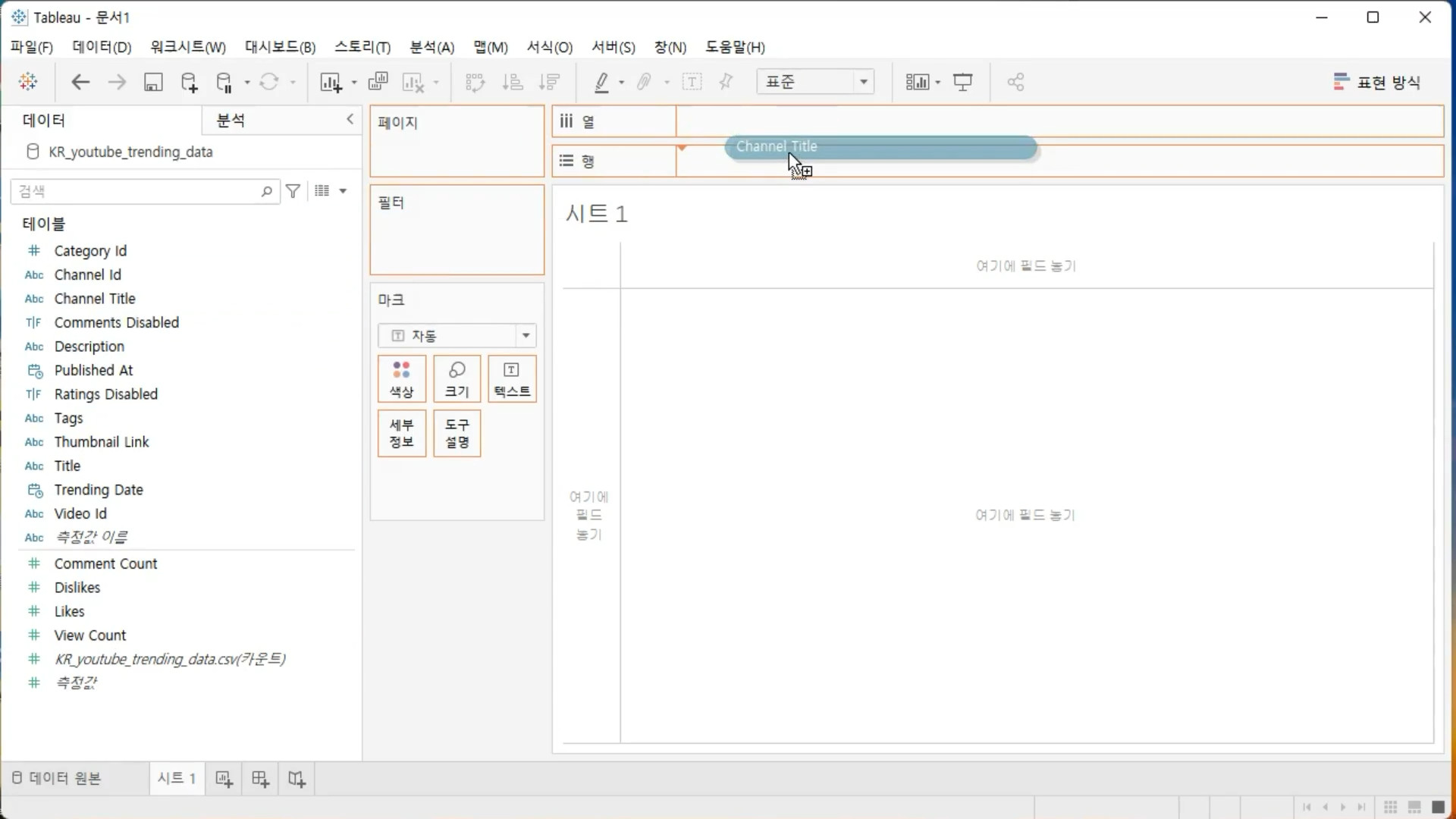Toggle the Show Me panel
The height and width of the screenshot is (819, 1456).
(x=1376, y=82)
